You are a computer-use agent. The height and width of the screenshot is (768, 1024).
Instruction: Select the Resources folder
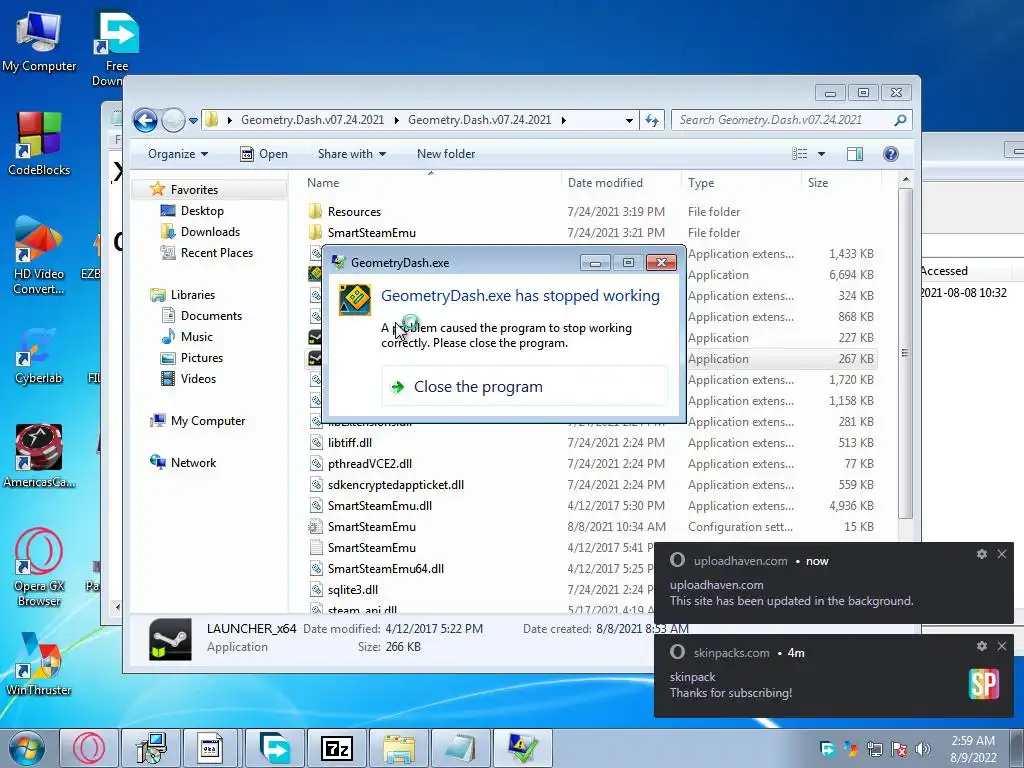tap(354, 212)
